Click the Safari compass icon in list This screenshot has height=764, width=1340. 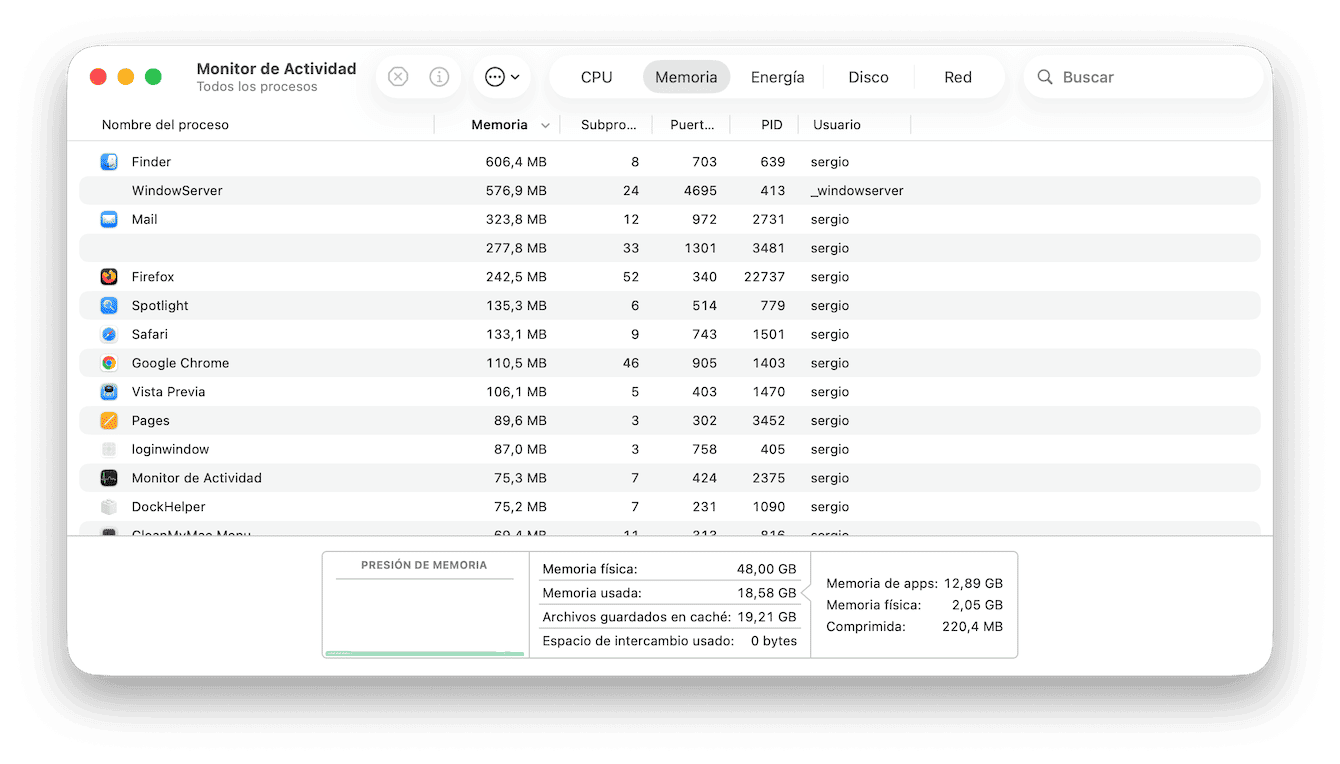pos(109,334)
